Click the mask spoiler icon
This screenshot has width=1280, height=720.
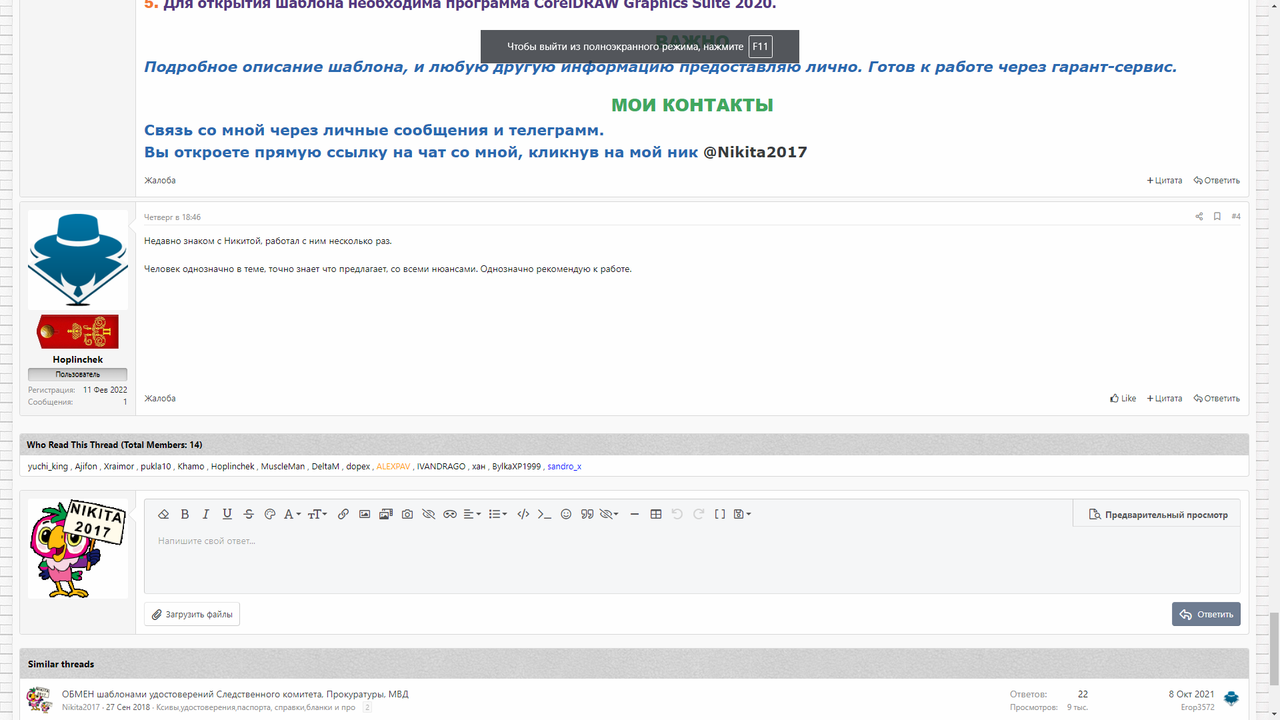[450, 514]
